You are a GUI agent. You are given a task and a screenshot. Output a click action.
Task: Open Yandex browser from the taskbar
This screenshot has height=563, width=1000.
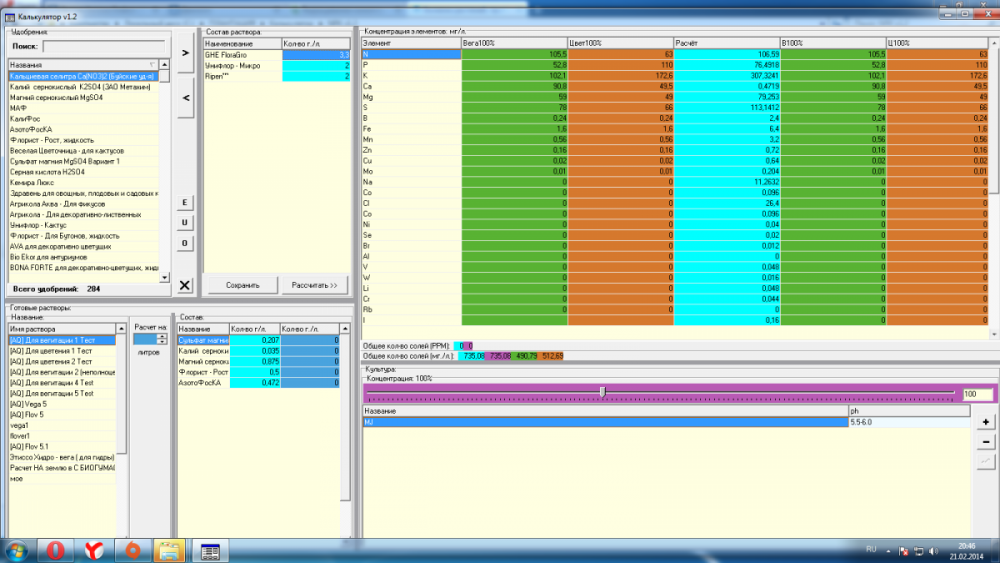[x=94, y=550]
